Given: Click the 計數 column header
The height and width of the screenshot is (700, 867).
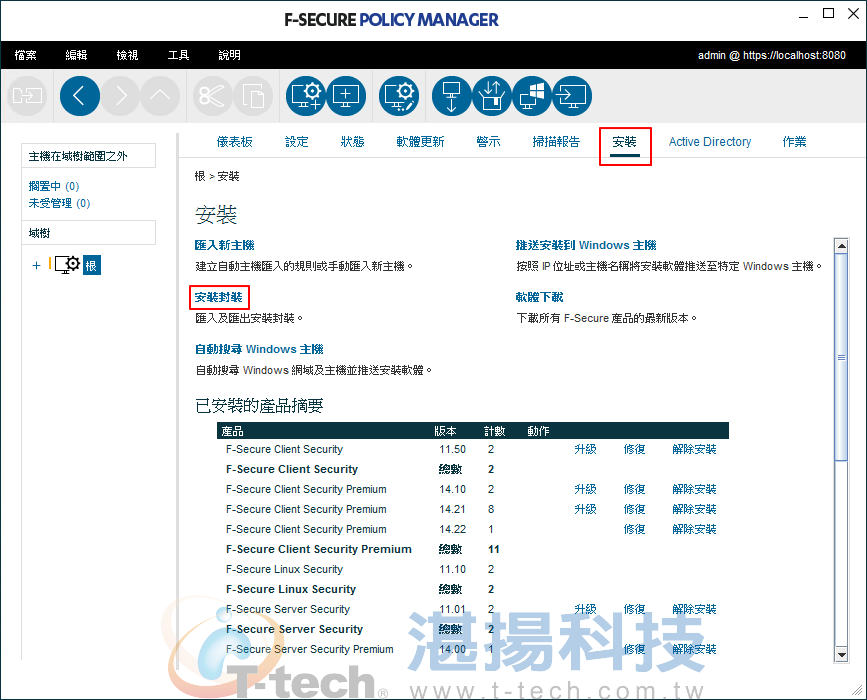Looking at the screenshot, I should click(x=495, y=431).
